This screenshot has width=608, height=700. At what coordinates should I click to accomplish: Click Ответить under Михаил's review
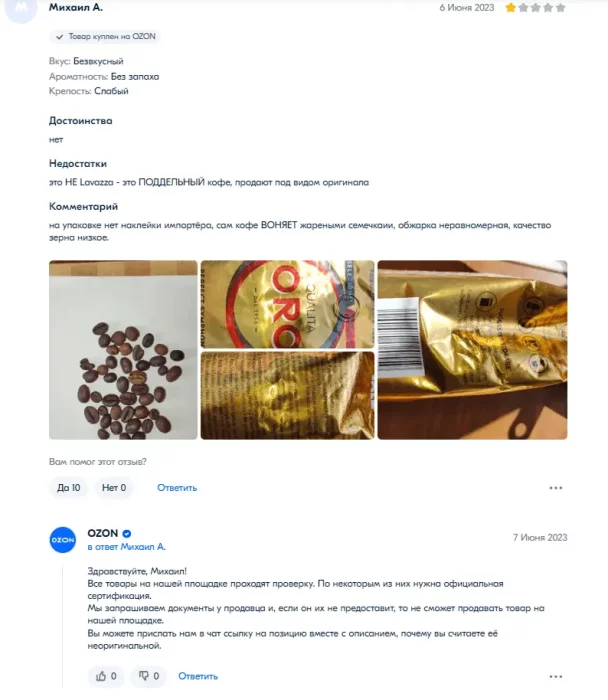pyautogui.click(x=177, y=488)
